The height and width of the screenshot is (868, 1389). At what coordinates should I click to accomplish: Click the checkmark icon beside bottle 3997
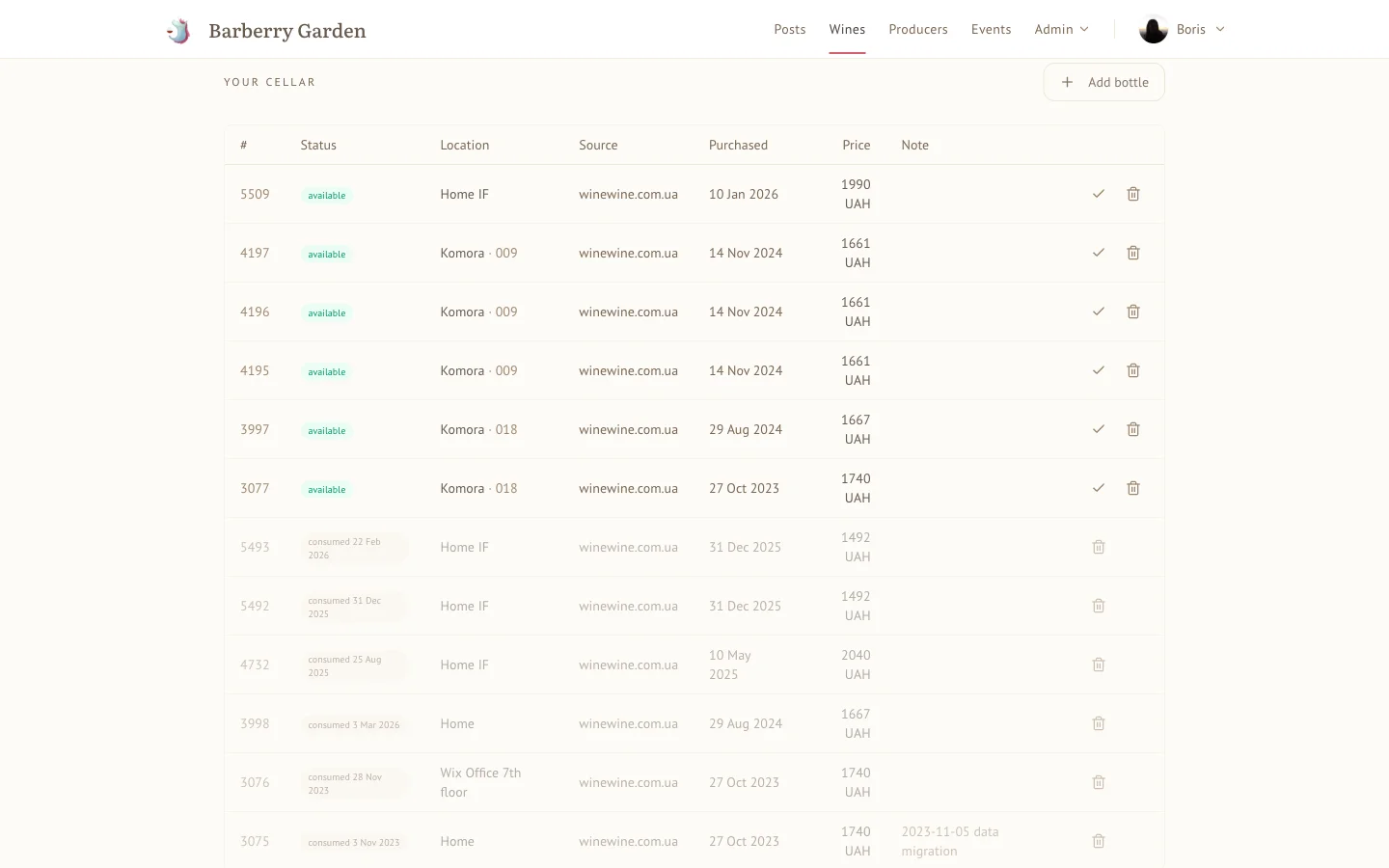[1098, 429]
